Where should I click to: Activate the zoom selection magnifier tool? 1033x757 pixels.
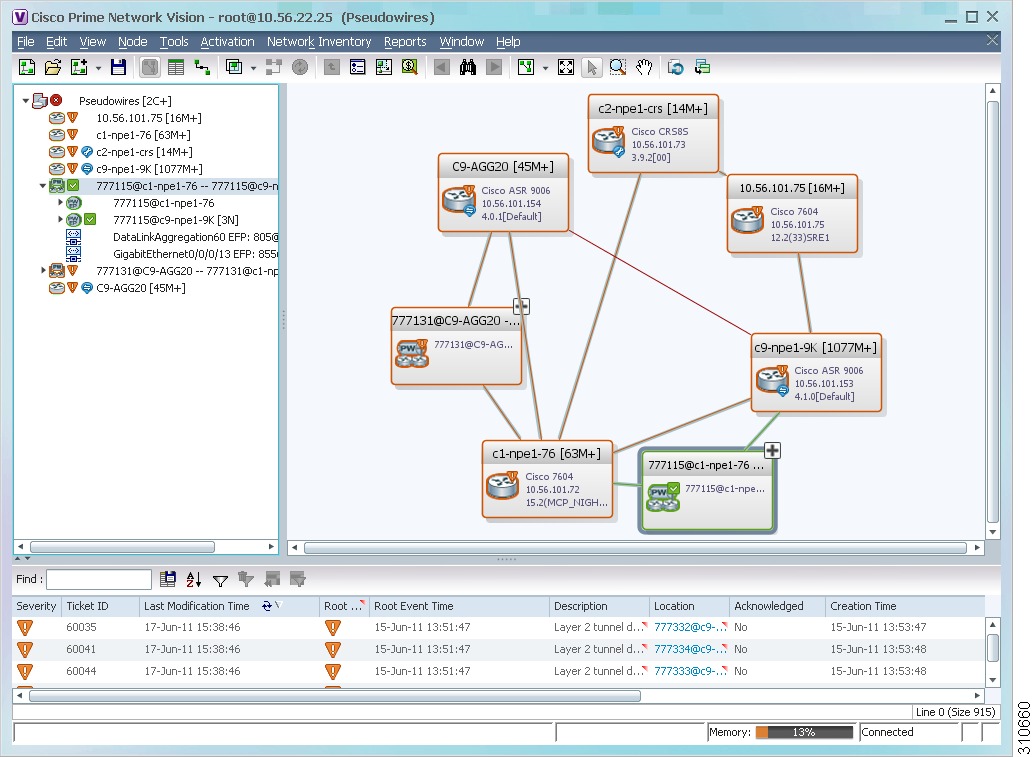[x=618, y=67]
